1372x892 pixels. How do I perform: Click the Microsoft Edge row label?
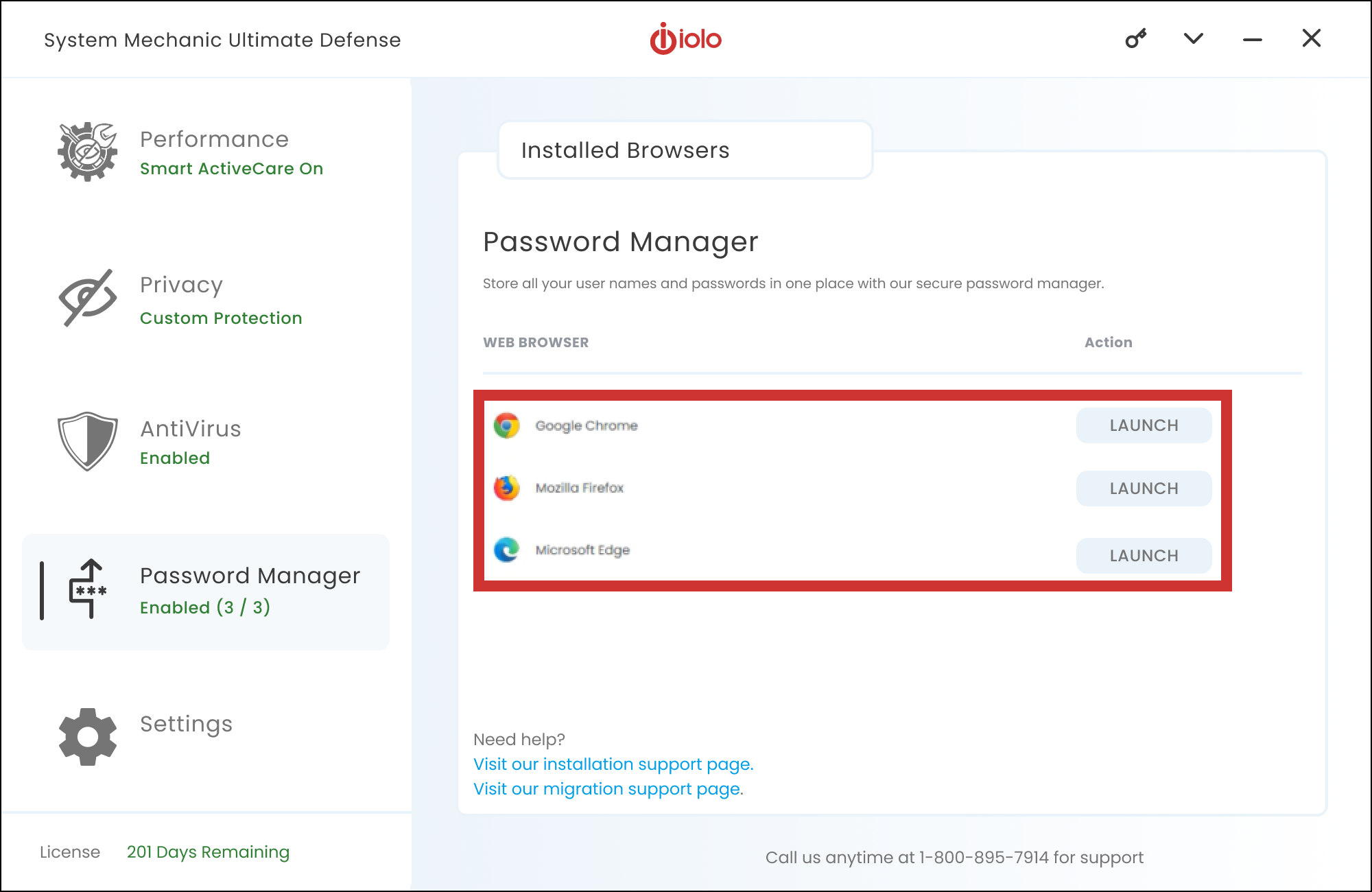coord(582,550)
